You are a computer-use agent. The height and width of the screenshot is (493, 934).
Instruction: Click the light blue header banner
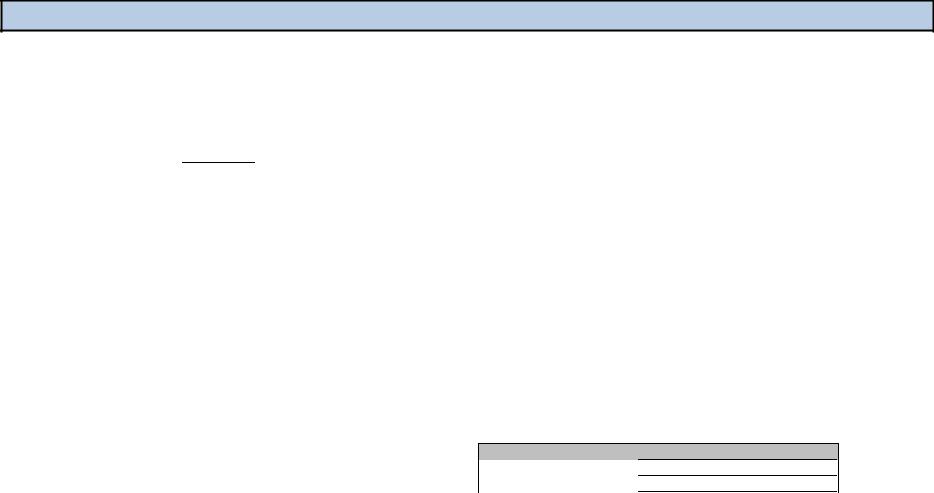pos(467,15)
